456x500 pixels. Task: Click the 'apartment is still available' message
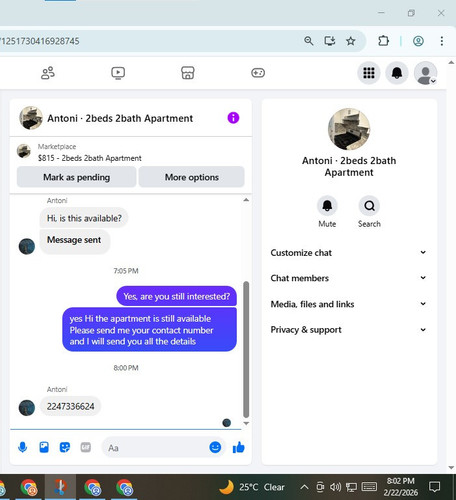point(149,330)
